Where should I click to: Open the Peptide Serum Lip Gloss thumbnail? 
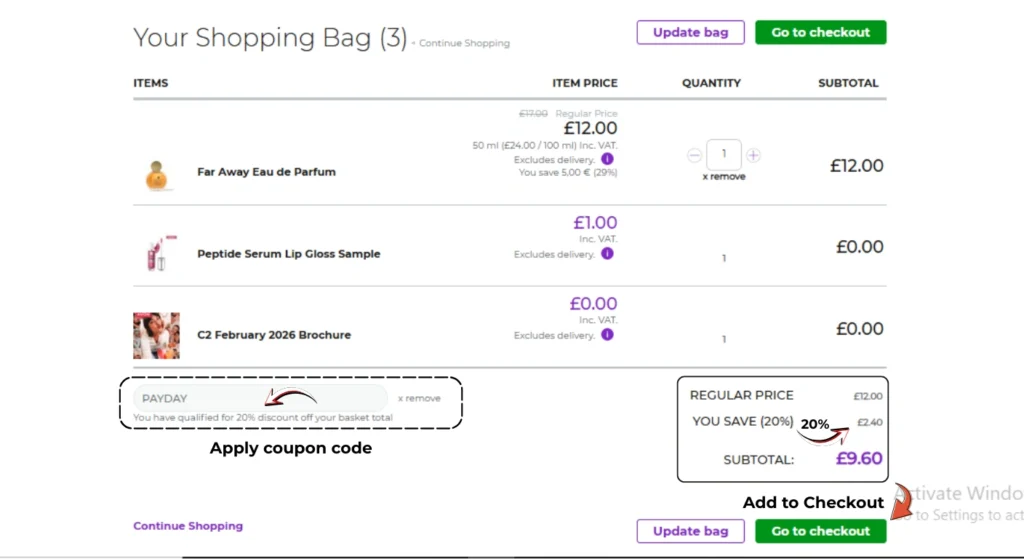[156, 253]
